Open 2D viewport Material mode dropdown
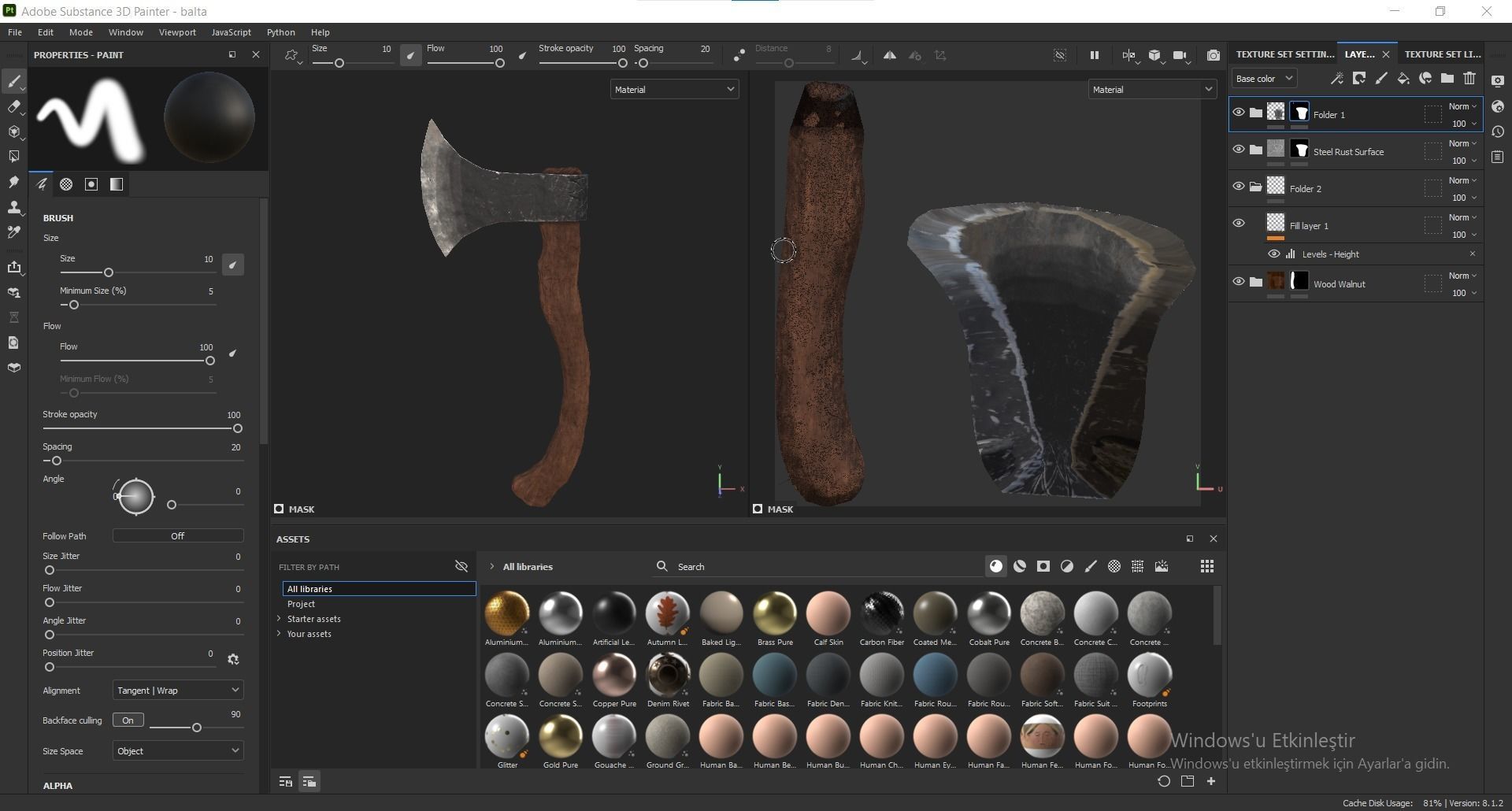 [1152, 89]
